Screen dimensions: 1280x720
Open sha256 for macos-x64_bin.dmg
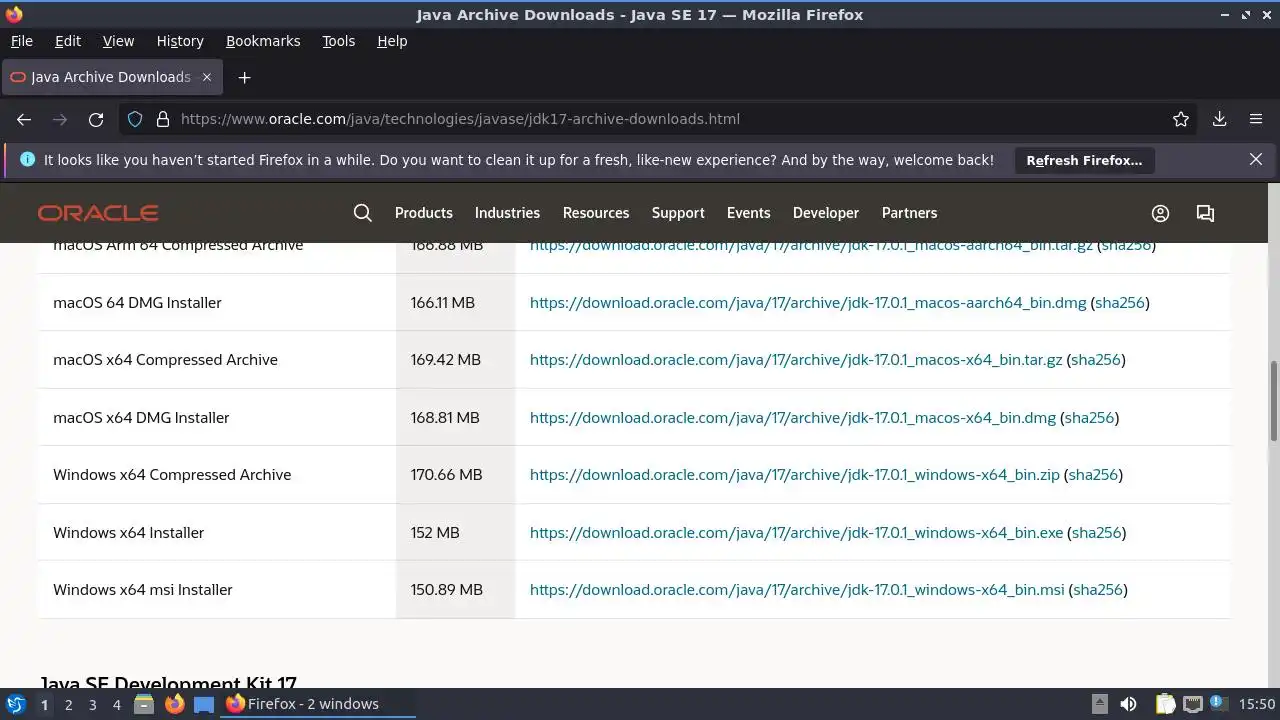(1089, 417)
